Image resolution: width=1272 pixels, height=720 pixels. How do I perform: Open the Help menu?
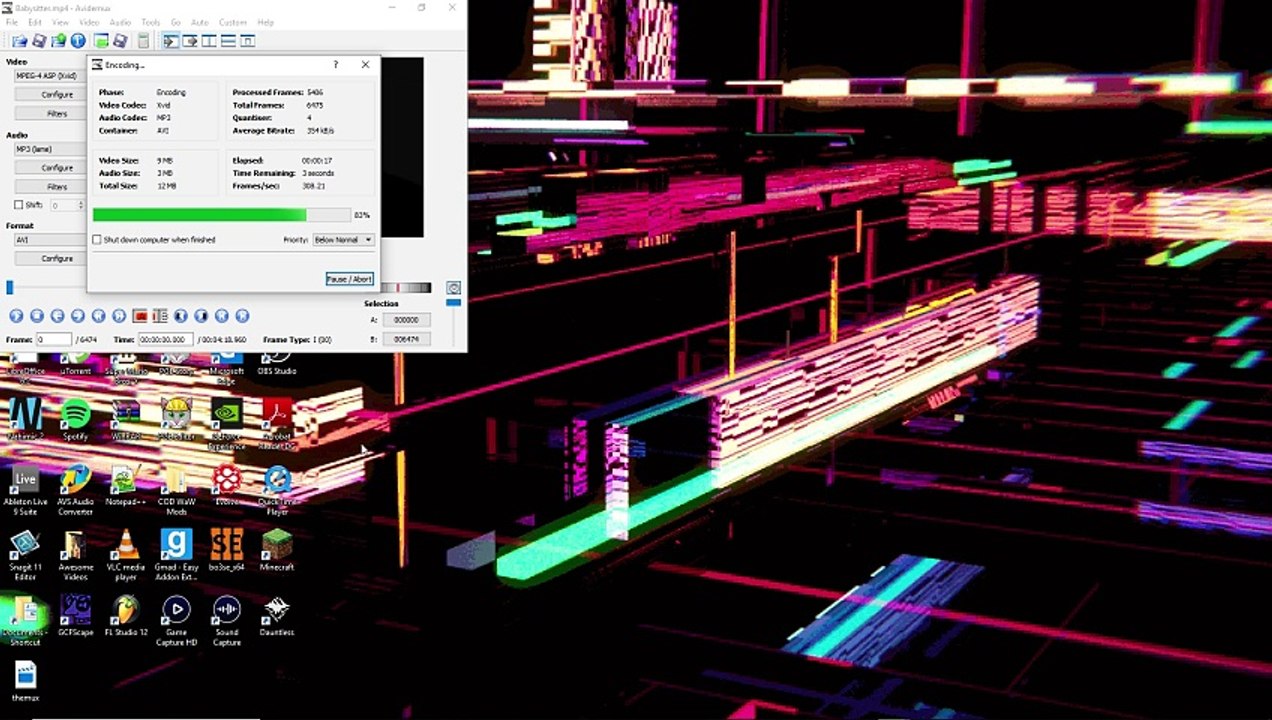pos(266,22)
